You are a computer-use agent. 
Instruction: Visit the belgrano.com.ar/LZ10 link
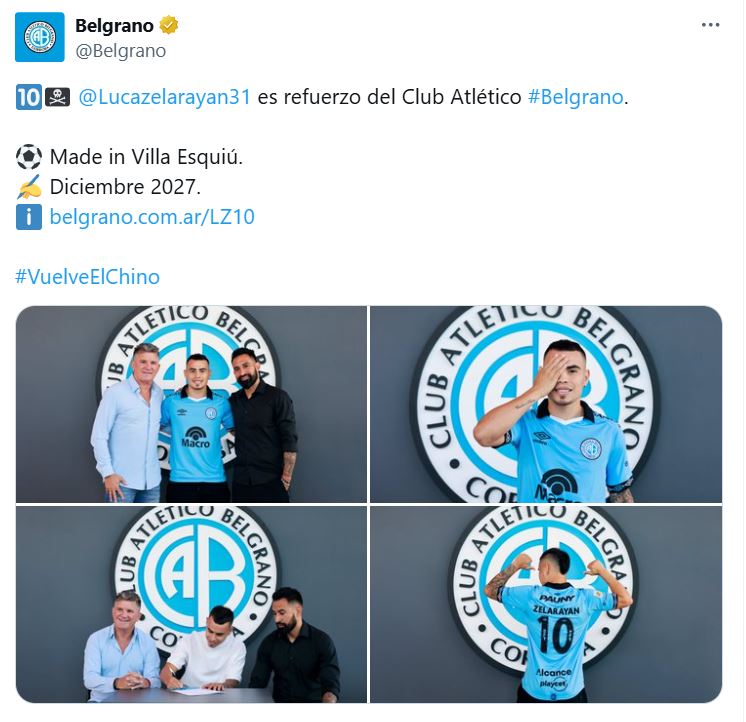point(152,217)
